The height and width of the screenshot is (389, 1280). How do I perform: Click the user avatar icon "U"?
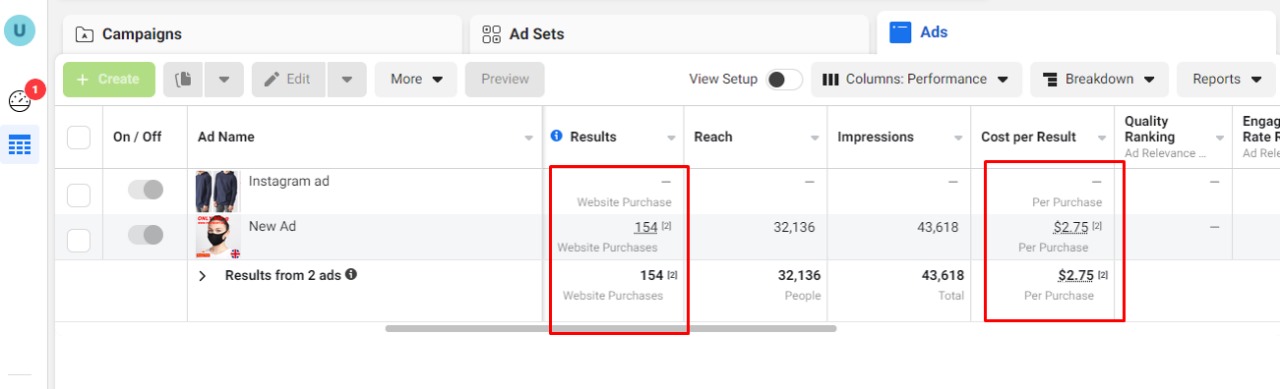pos(20,30)
